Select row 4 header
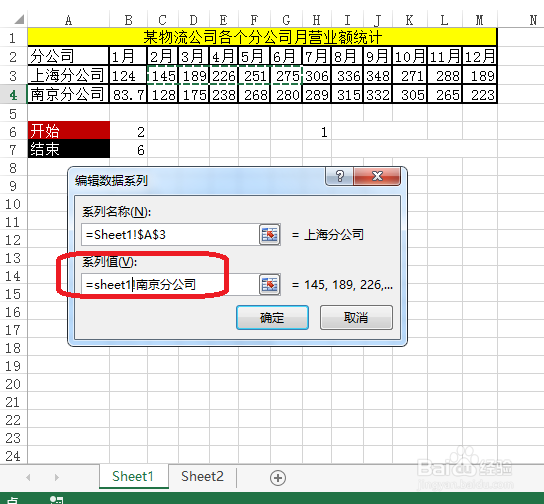The image size is (544, 504). (13, 95)
